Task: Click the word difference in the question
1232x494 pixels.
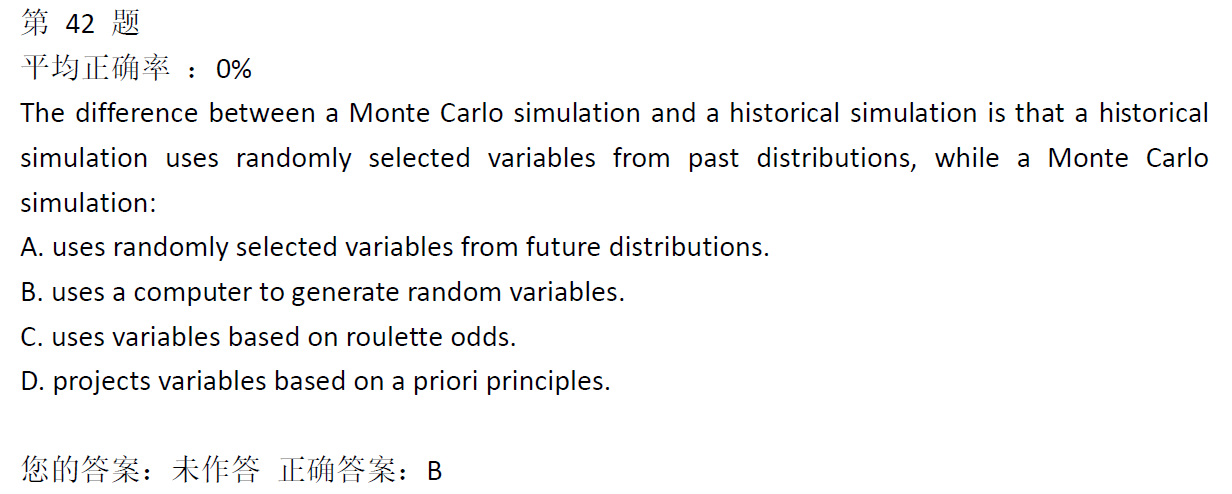Action: pos(135,113)
